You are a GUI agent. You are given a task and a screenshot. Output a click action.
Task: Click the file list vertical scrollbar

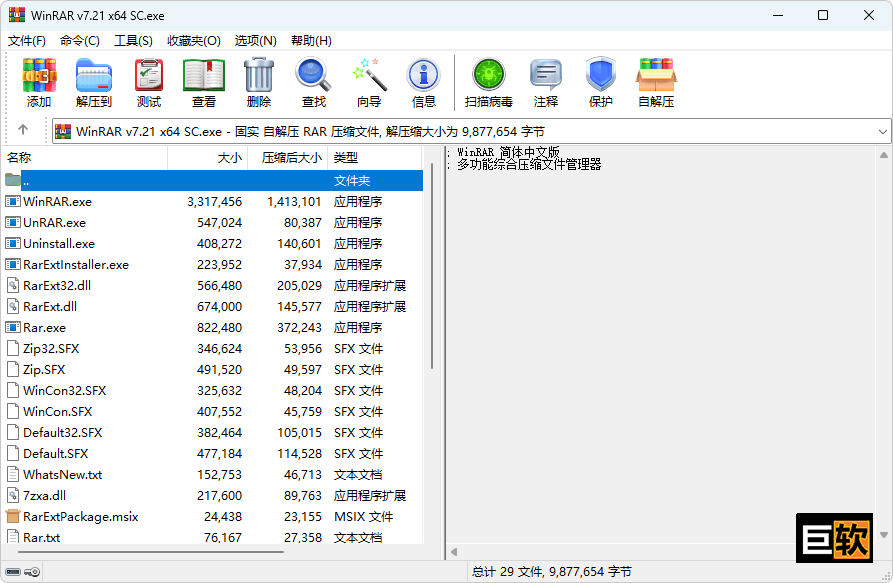click(432, 265)
